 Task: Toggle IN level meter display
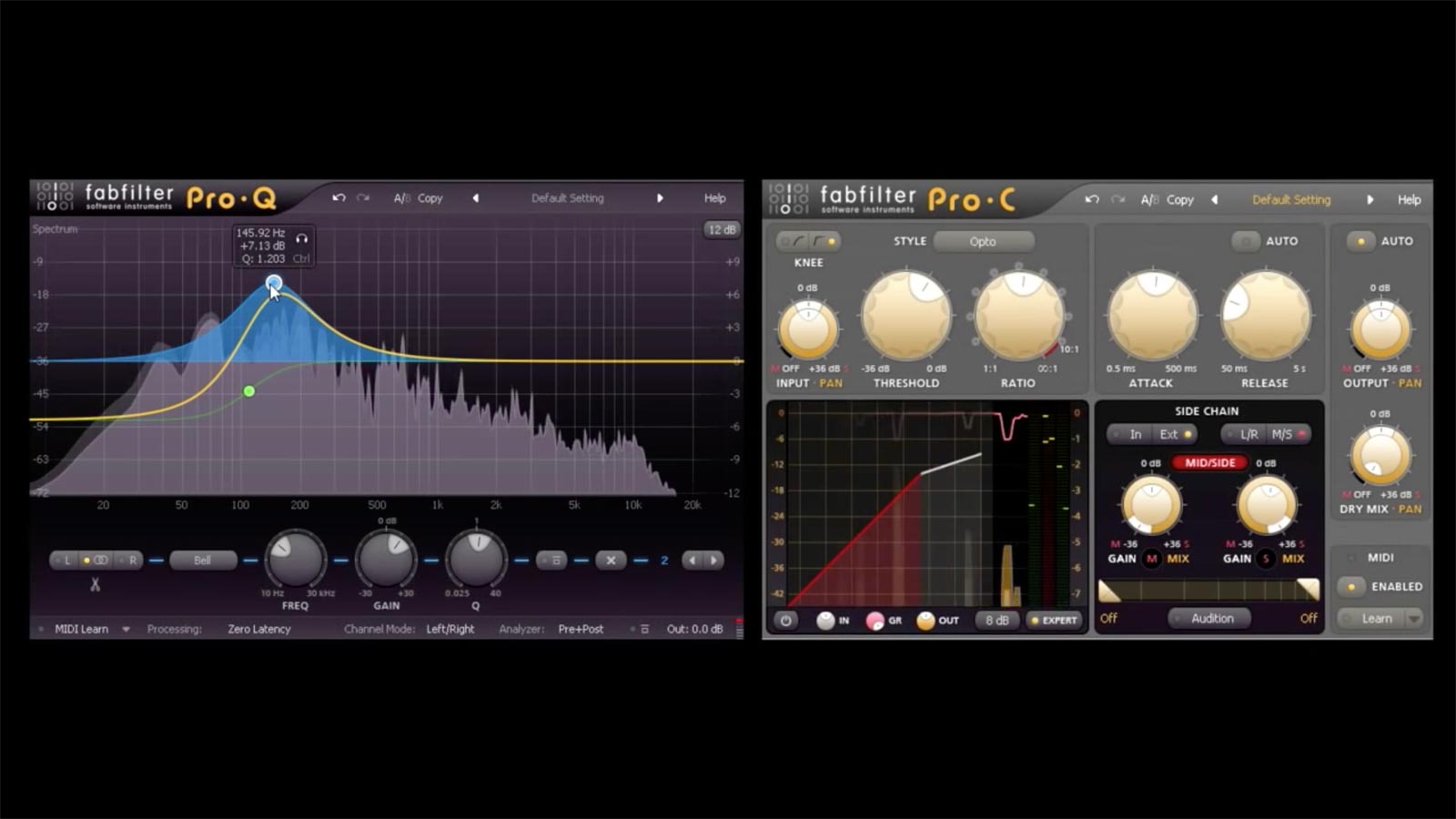[825, 620]
